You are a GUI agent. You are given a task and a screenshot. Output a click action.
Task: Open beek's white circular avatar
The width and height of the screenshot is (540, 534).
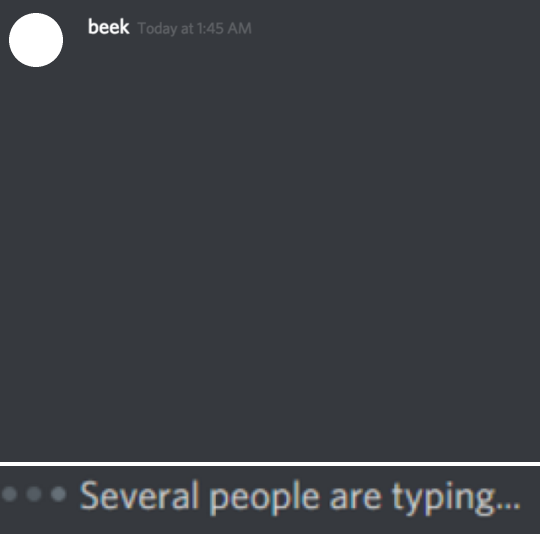coord(36,40)
